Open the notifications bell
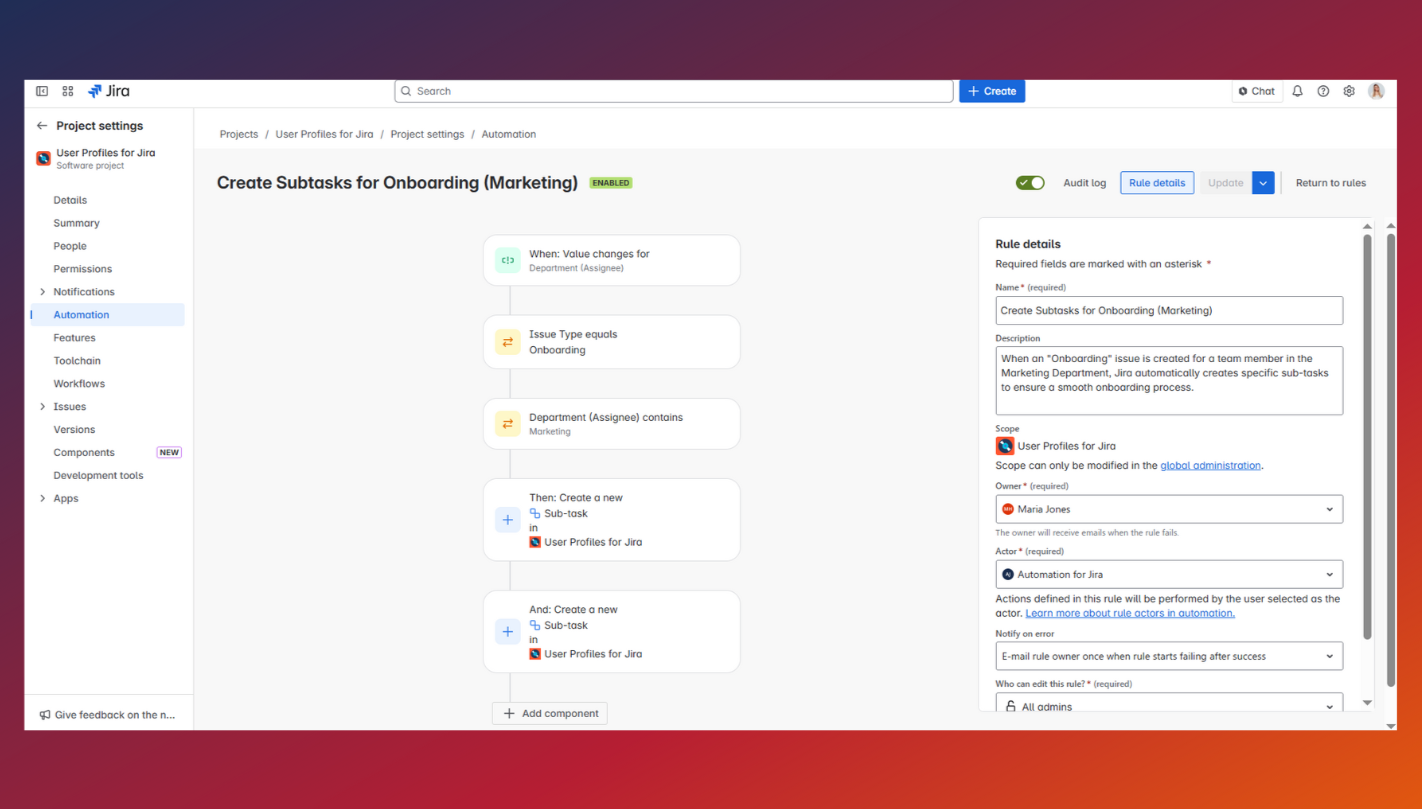 [x=1297, y=91]
